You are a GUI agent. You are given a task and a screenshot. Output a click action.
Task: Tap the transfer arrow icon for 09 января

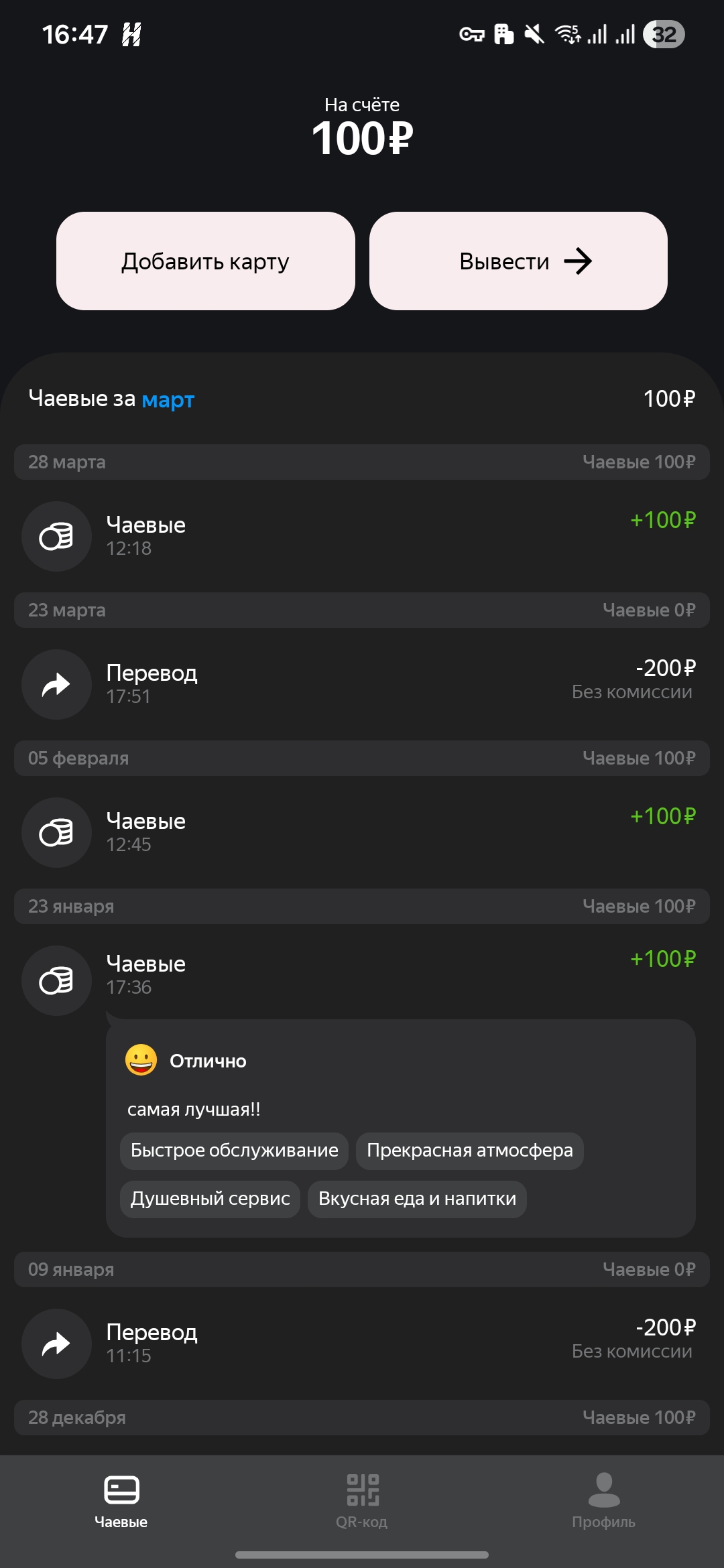click(x=56, y=1344)
